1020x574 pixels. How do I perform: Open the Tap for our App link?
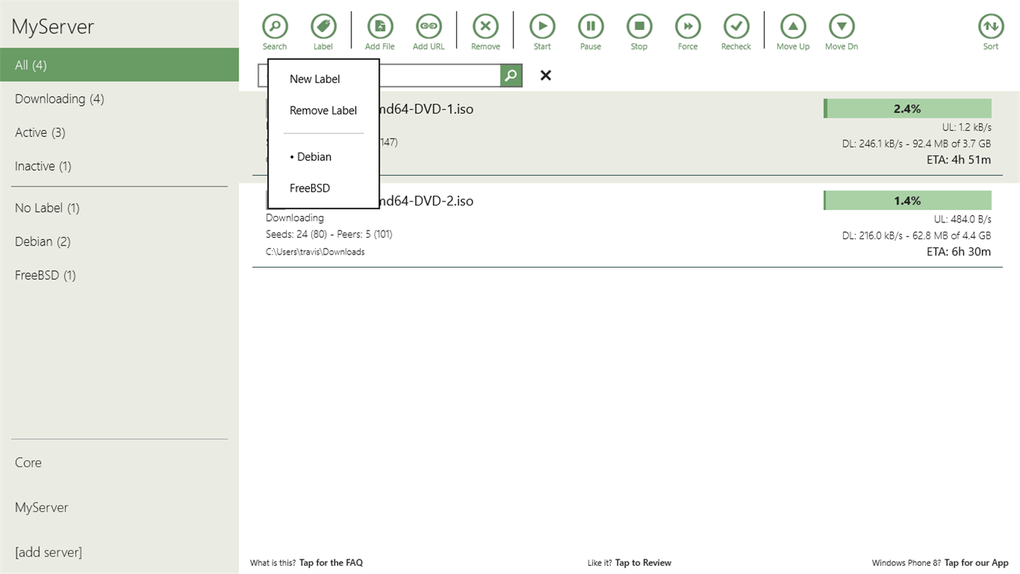click(x=976, y=563)
